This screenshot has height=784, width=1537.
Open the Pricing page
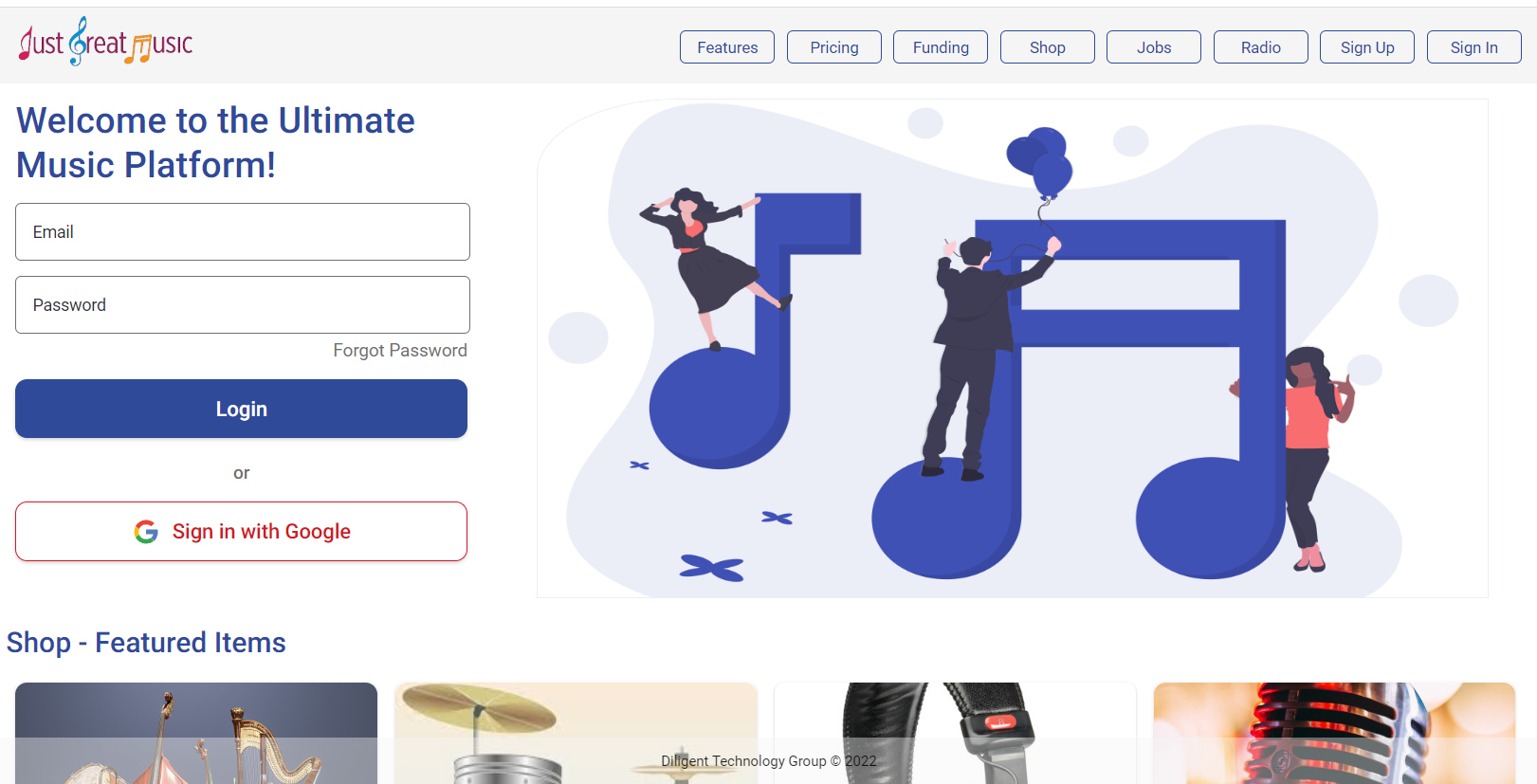click(834, 47)
